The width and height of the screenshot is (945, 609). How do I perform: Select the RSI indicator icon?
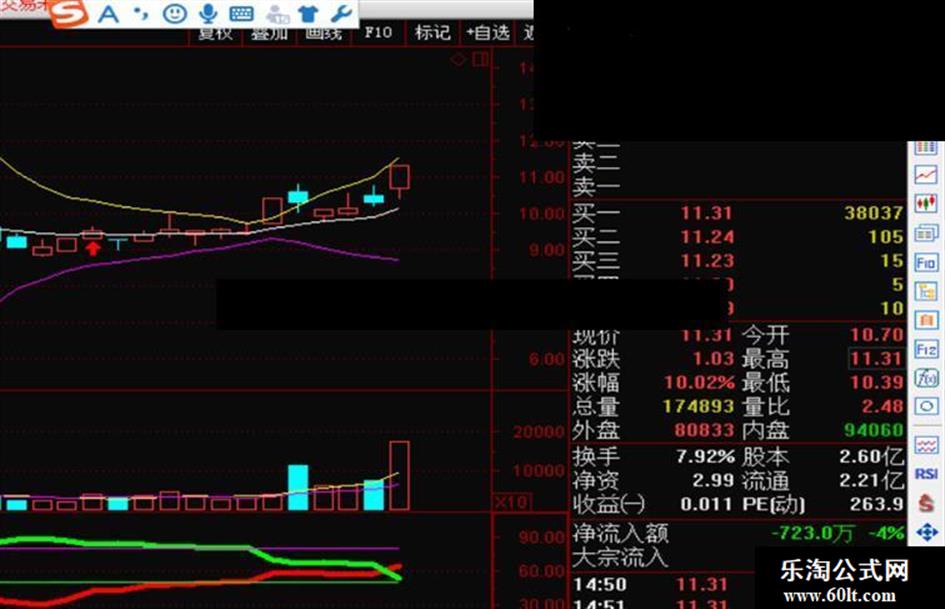click(x=926, y=474)
